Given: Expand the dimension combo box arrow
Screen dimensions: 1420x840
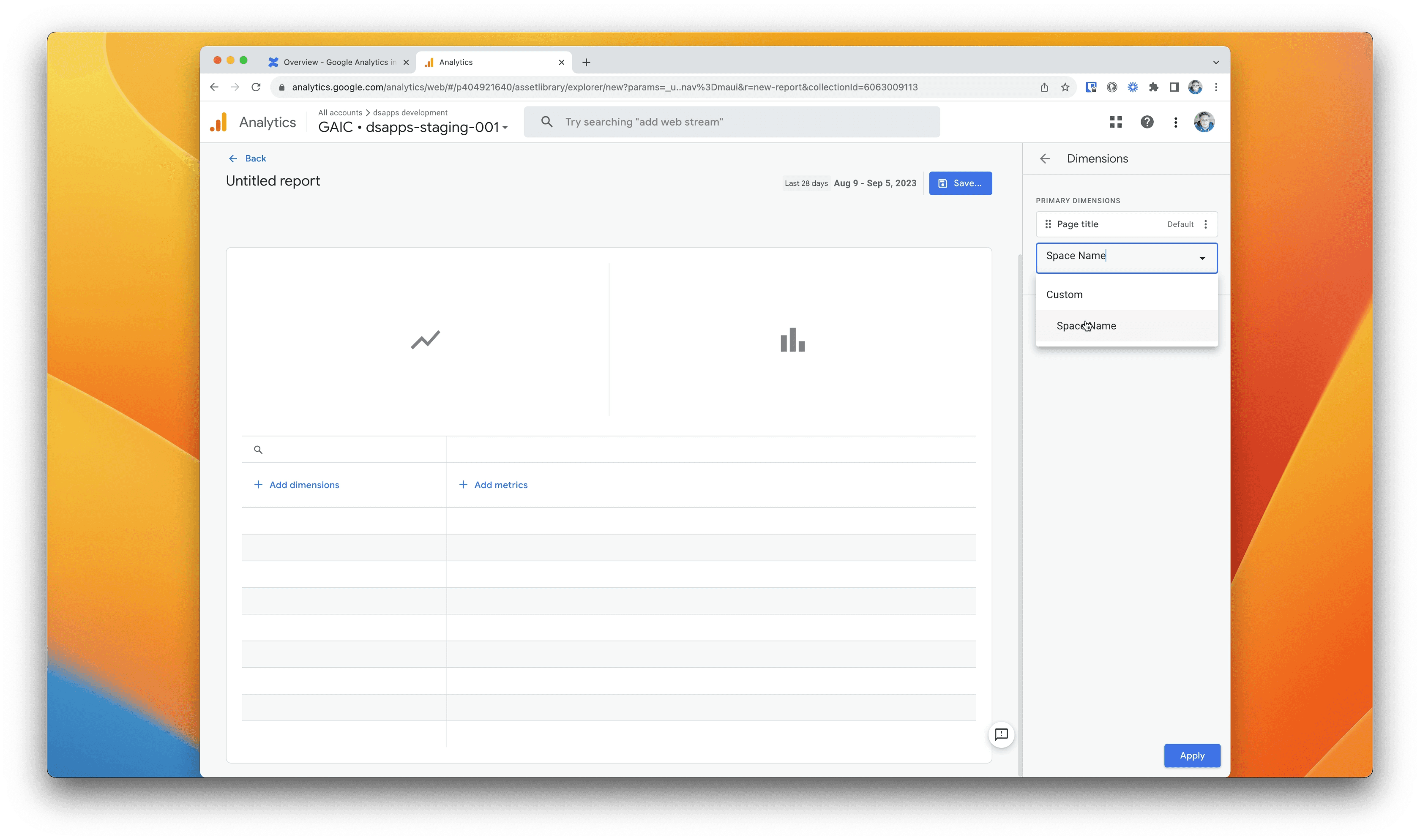Looking at the screenshot, I should pos(1202,258).
